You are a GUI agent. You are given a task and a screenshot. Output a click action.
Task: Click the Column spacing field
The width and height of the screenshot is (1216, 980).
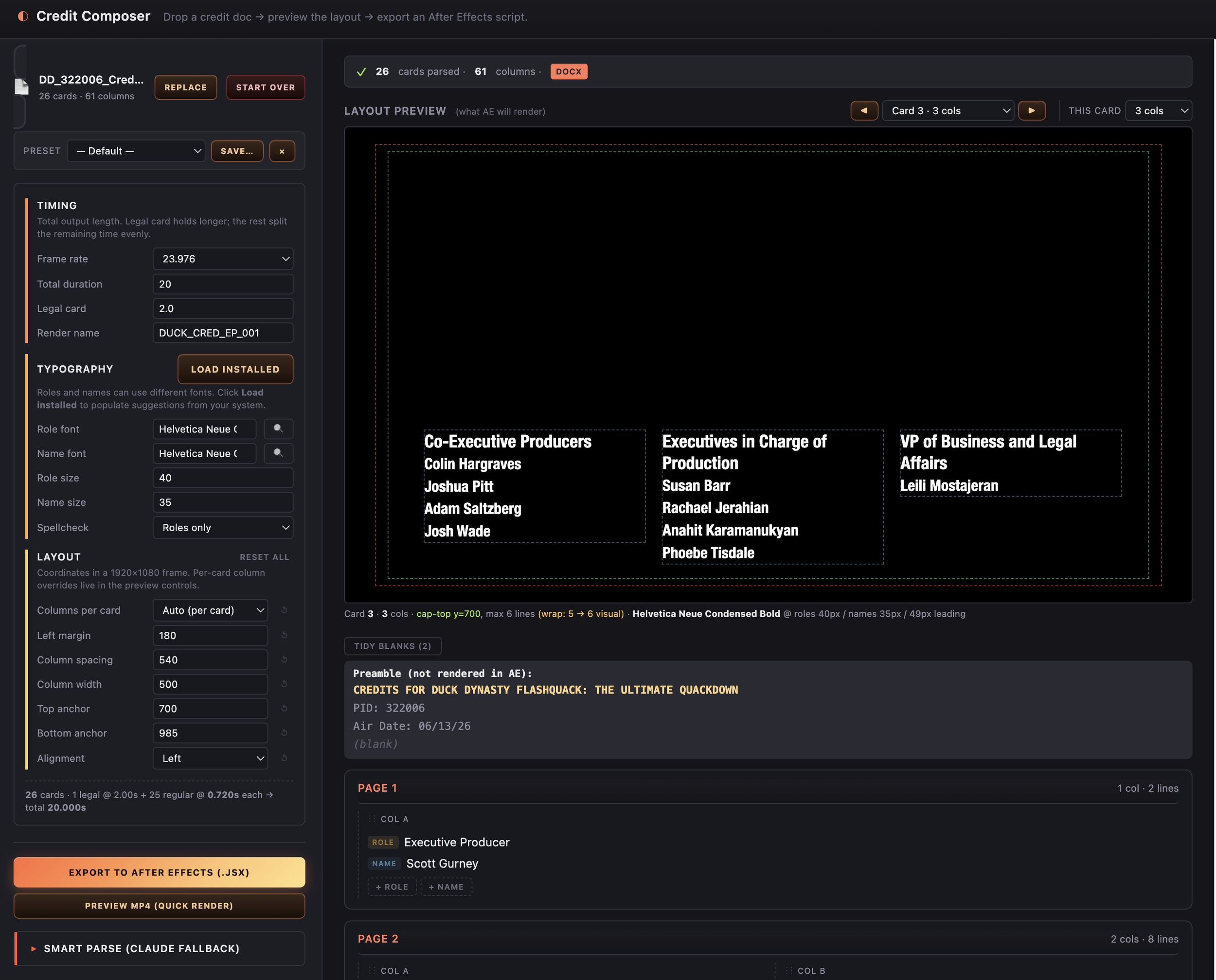pyautogui.click(x=211, y=660)
